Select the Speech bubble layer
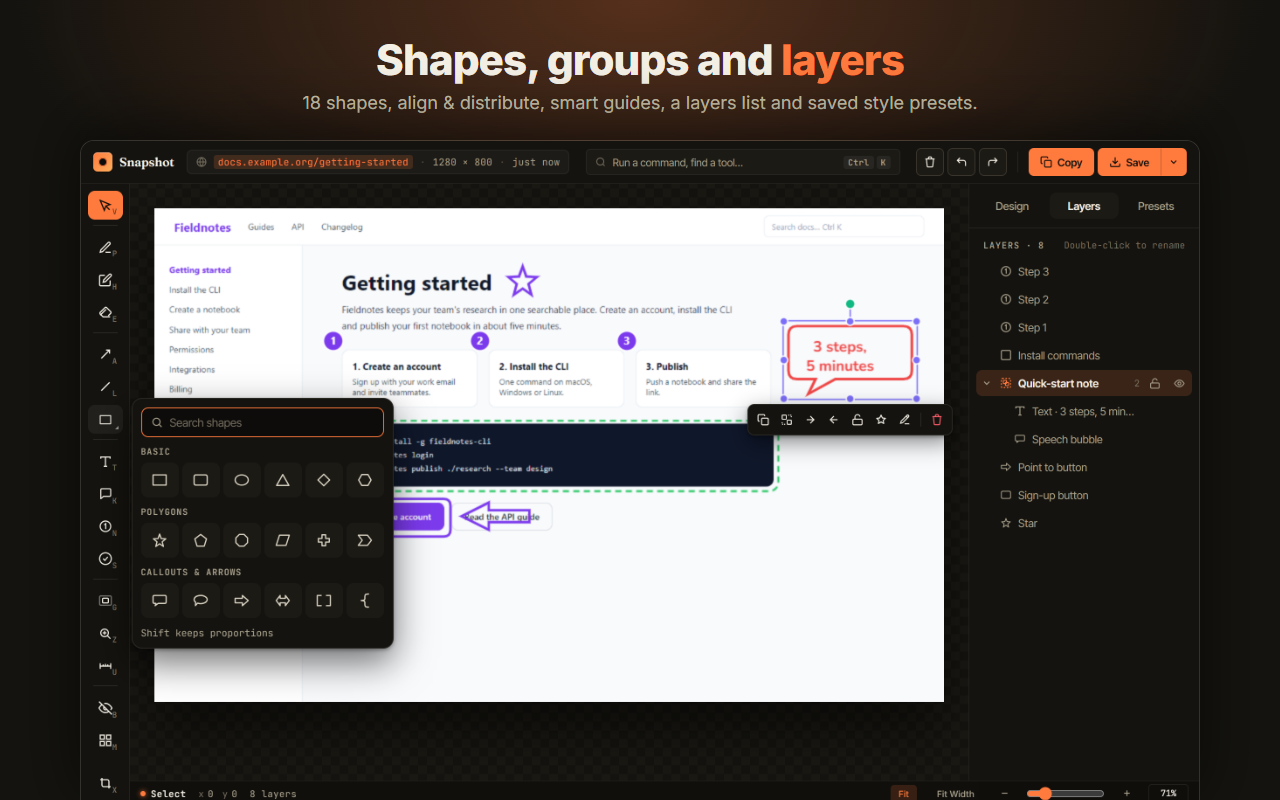Image resolution: width=1280 pixels, height=800 pixels. point(1084,439)
